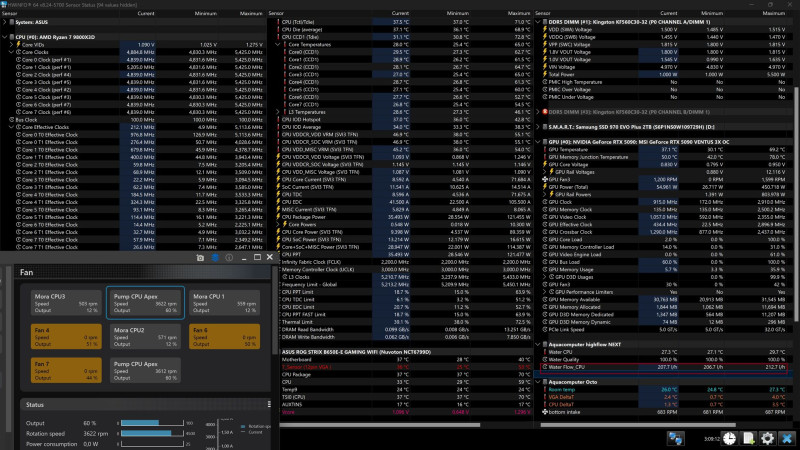800x450 pixels.
Task: Click the icon beside Water Quality
Action: tap(544, 359)
